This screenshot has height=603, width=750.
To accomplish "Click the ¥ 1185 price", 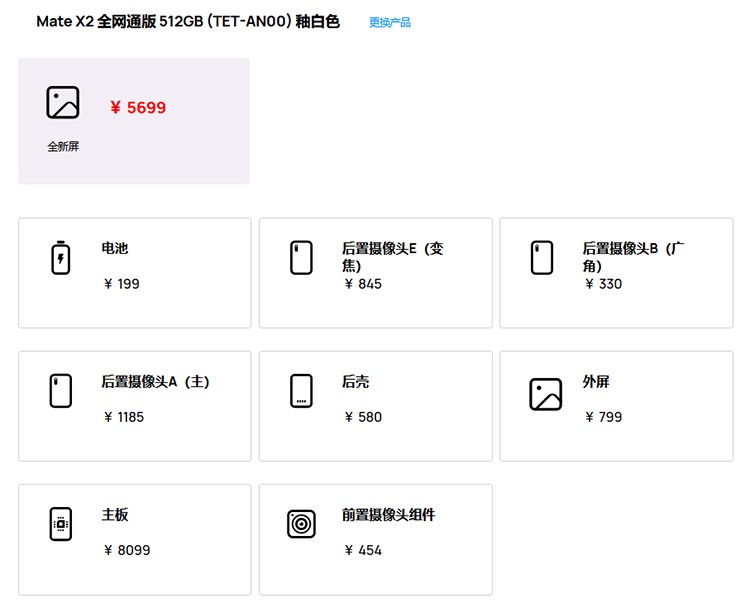I will tap(124, 417).
